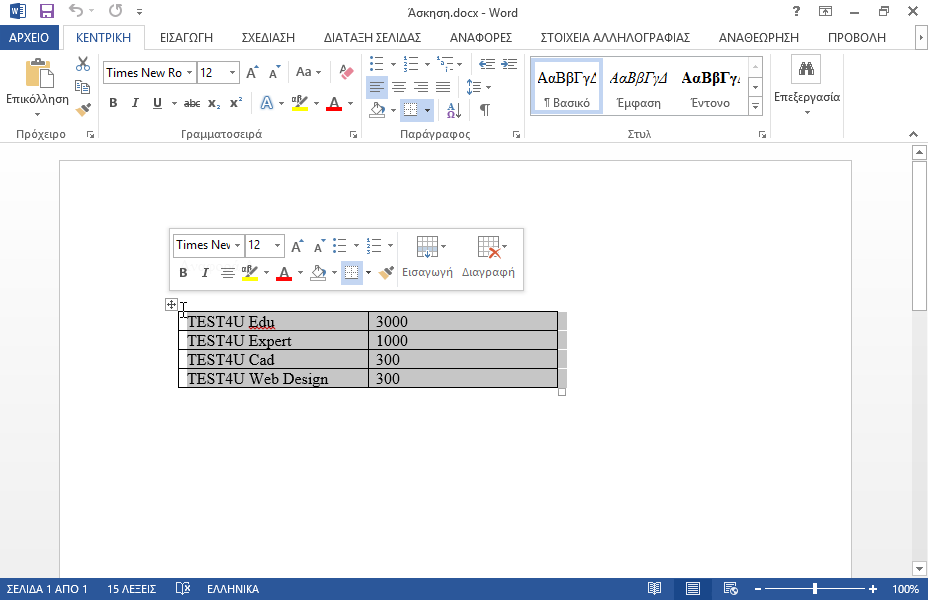
Task: Open the ΔΙΑΤΑΞΗ ΣΕΛΙΔΑΣ tab
Action: (x=372, y=37)
